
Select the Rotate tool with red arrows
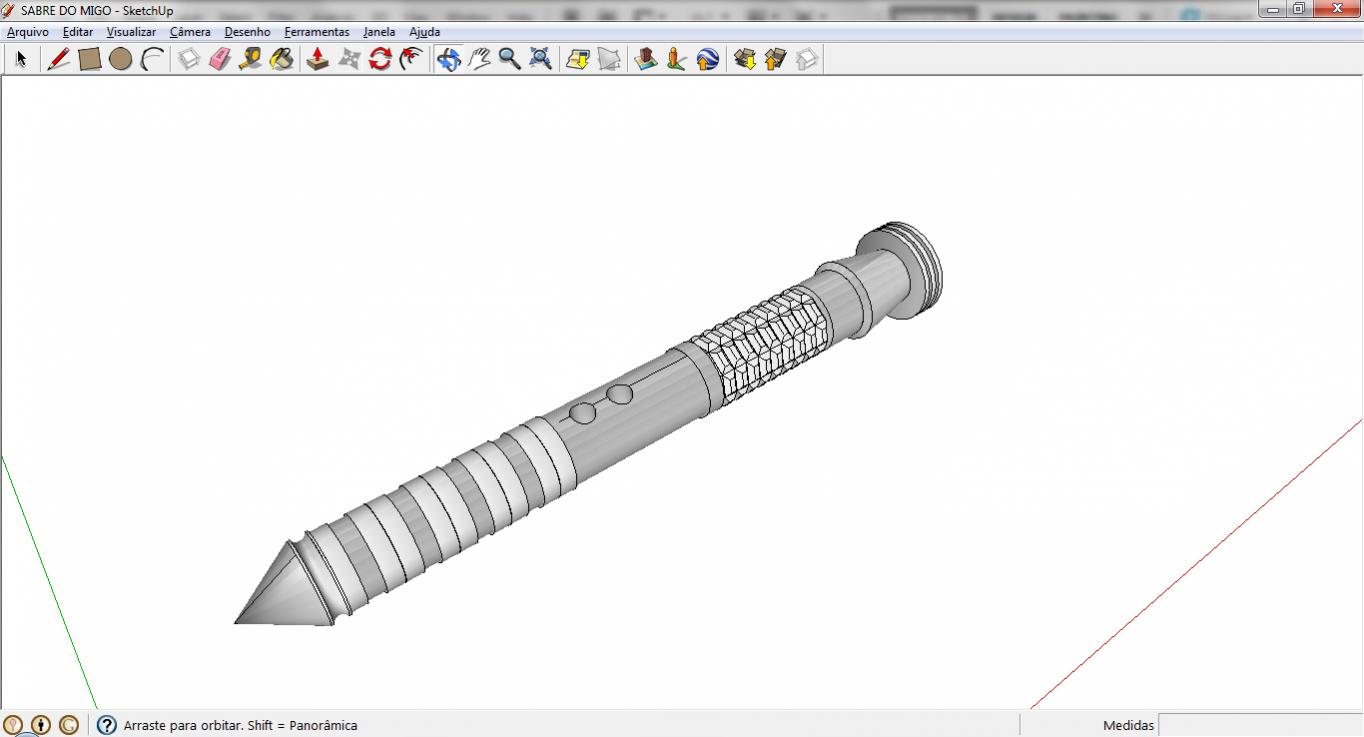(380, 60)
